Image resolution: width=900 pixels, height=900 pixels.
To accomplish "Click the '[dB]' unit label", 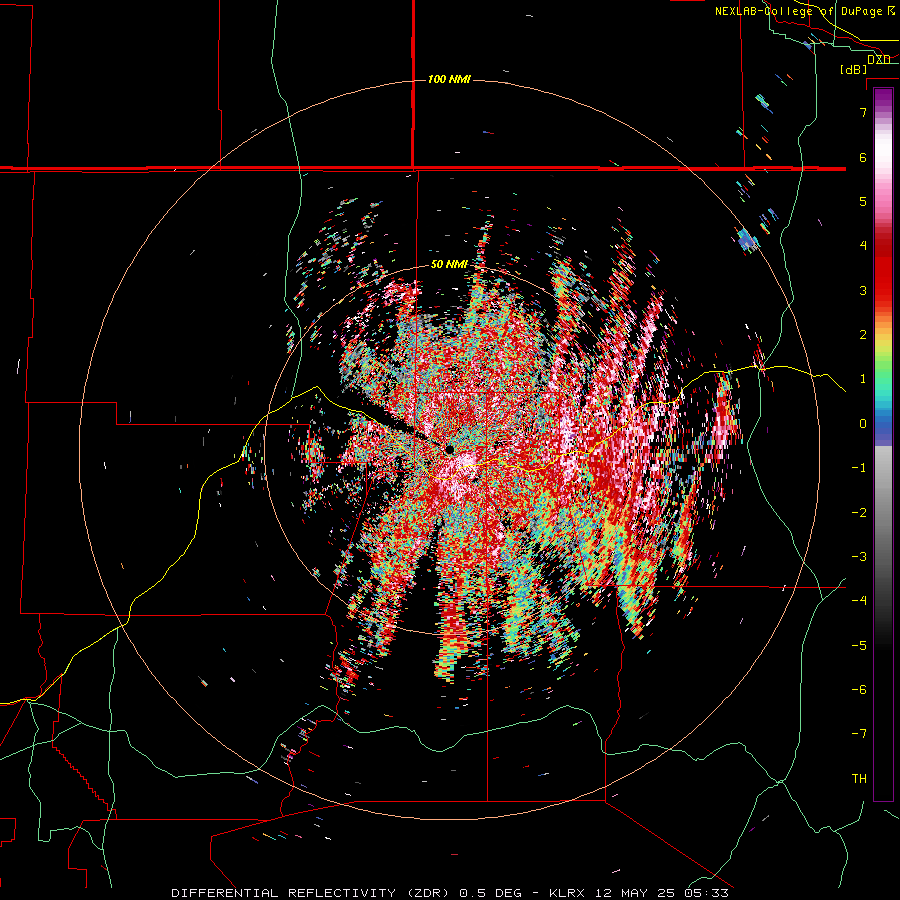I will tap(854, 69).
